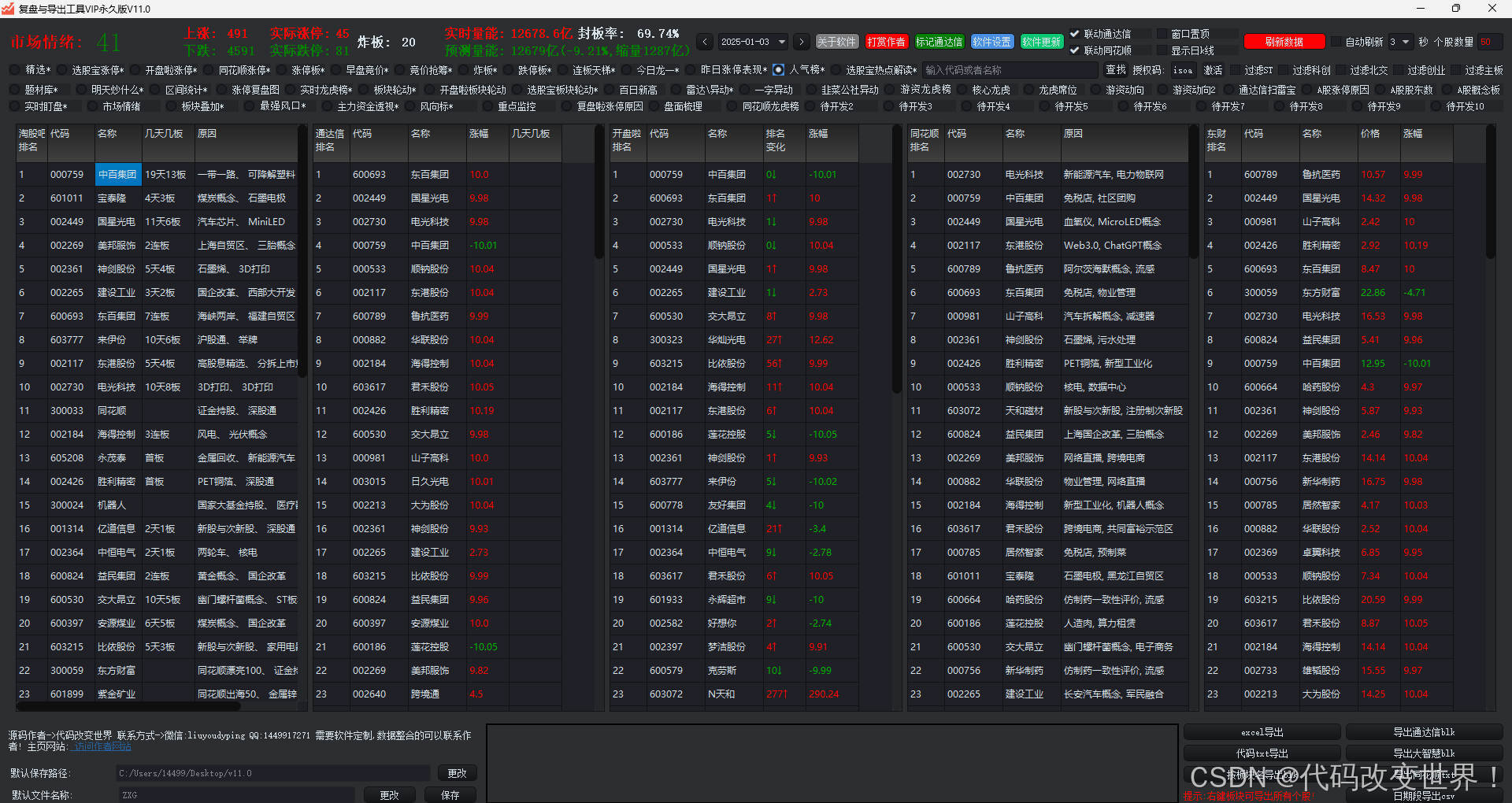Go to the next date with the right arrow
The image size is (1512, 803).
(802, 42)
